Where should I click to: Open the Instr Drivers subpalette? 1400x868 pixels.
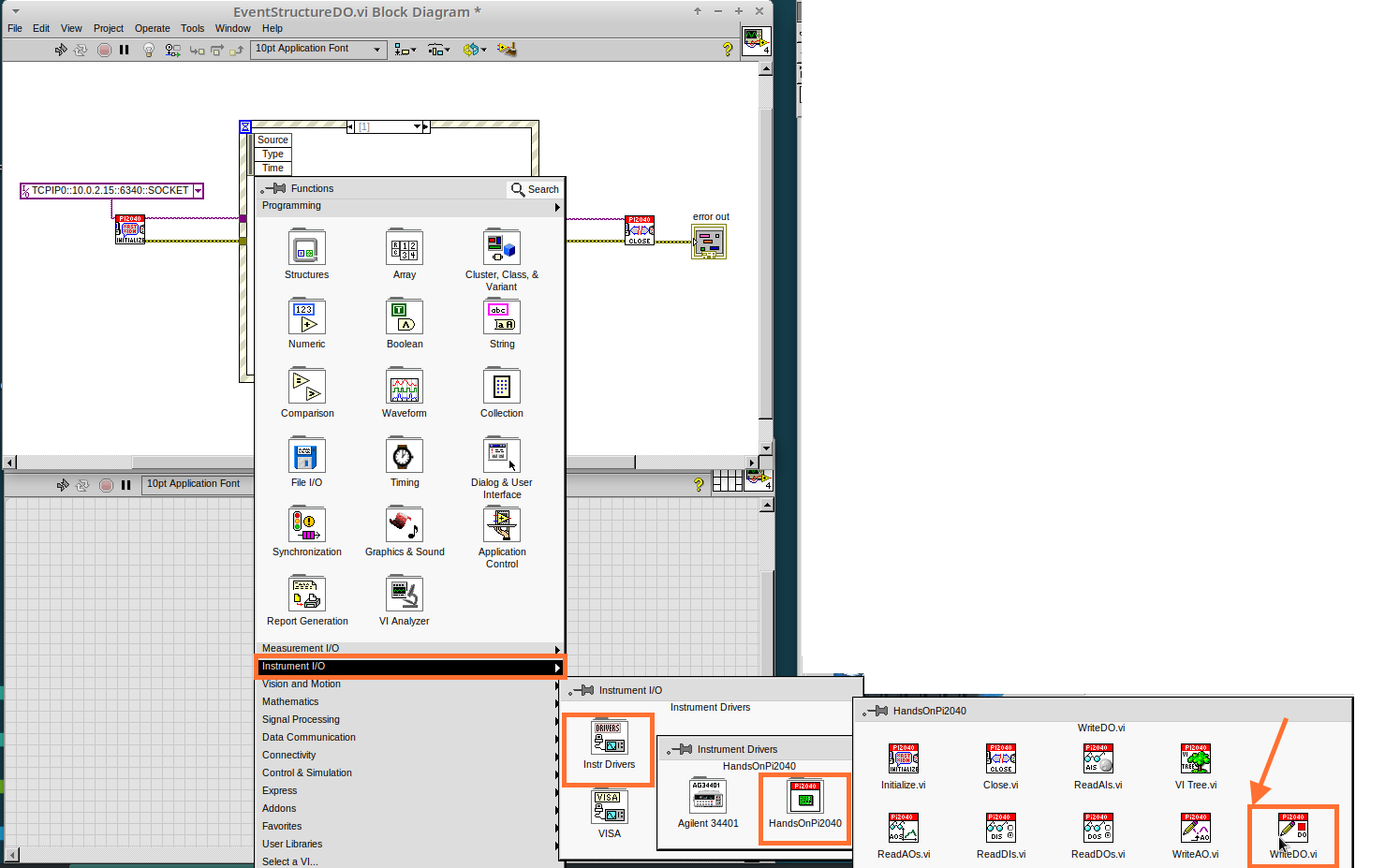coord(610,738)
